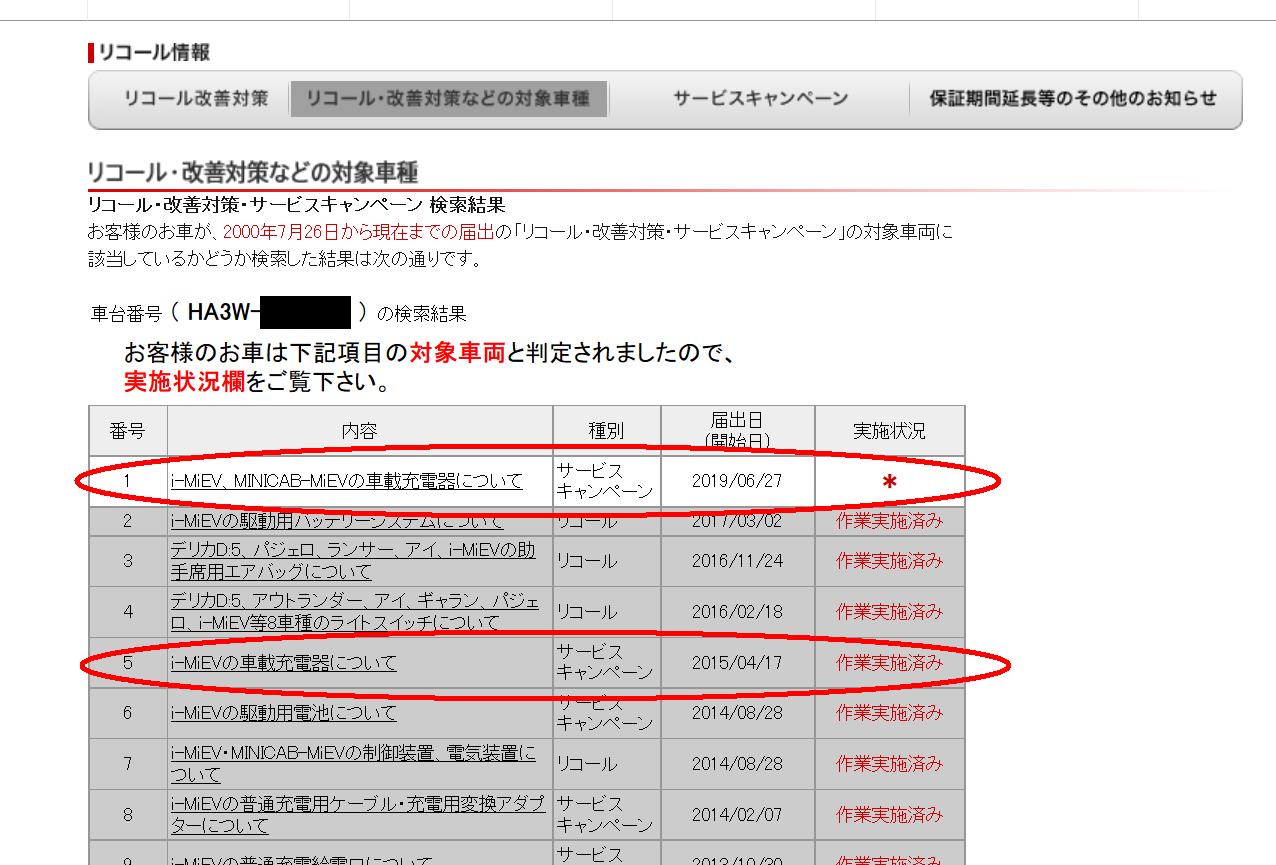Select the date 2019/06/27
The height and width of the screenshot is (865, 1276).
737,481
